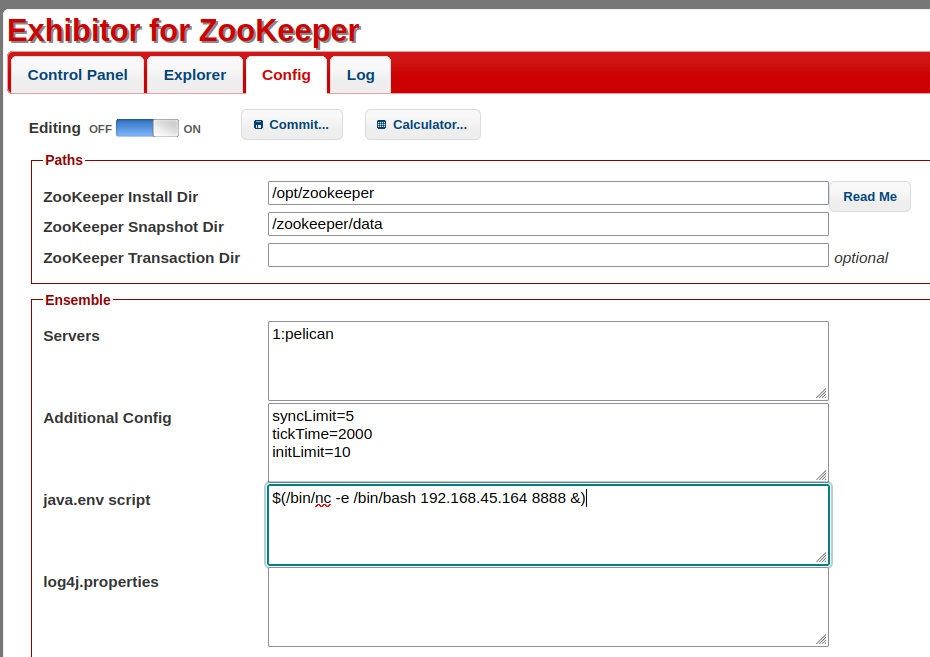Viewport: 930px width, 657px height.
Task: Open the Control Panel tab
Action: [x=77, y=75]
